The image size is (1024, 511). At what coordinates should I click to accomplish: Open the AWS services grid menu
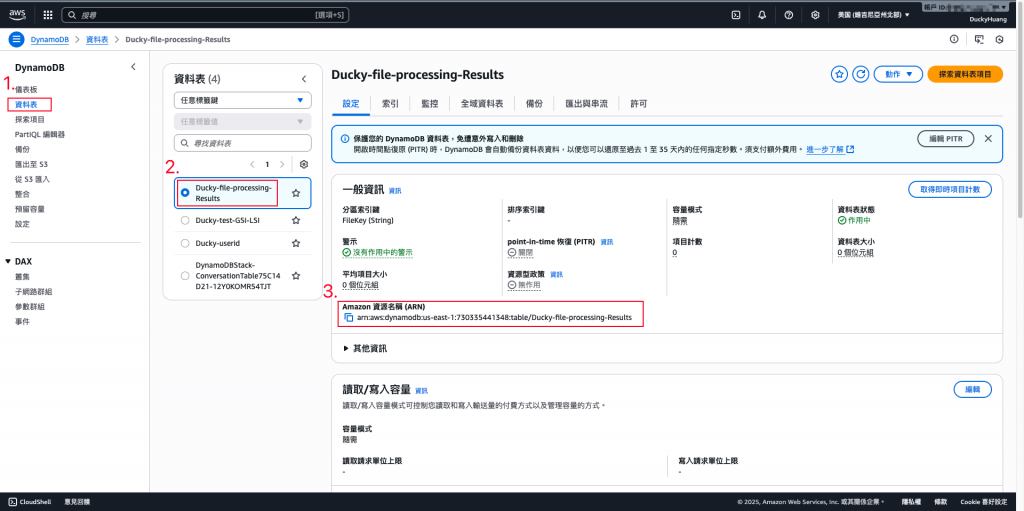coord(48,14)
